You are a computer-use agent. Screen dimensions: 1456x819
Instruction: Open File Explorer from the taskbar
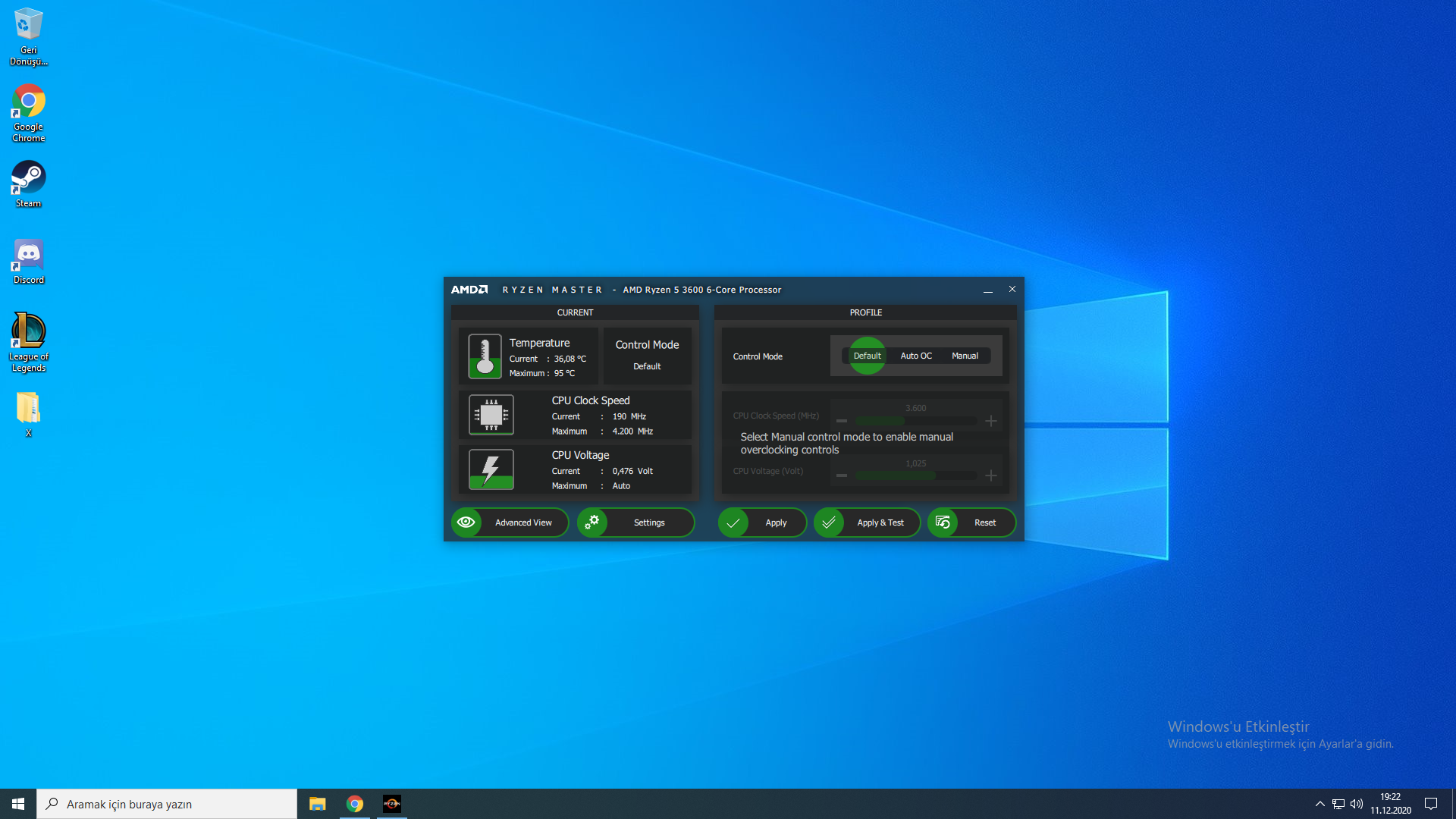point(317,804)
